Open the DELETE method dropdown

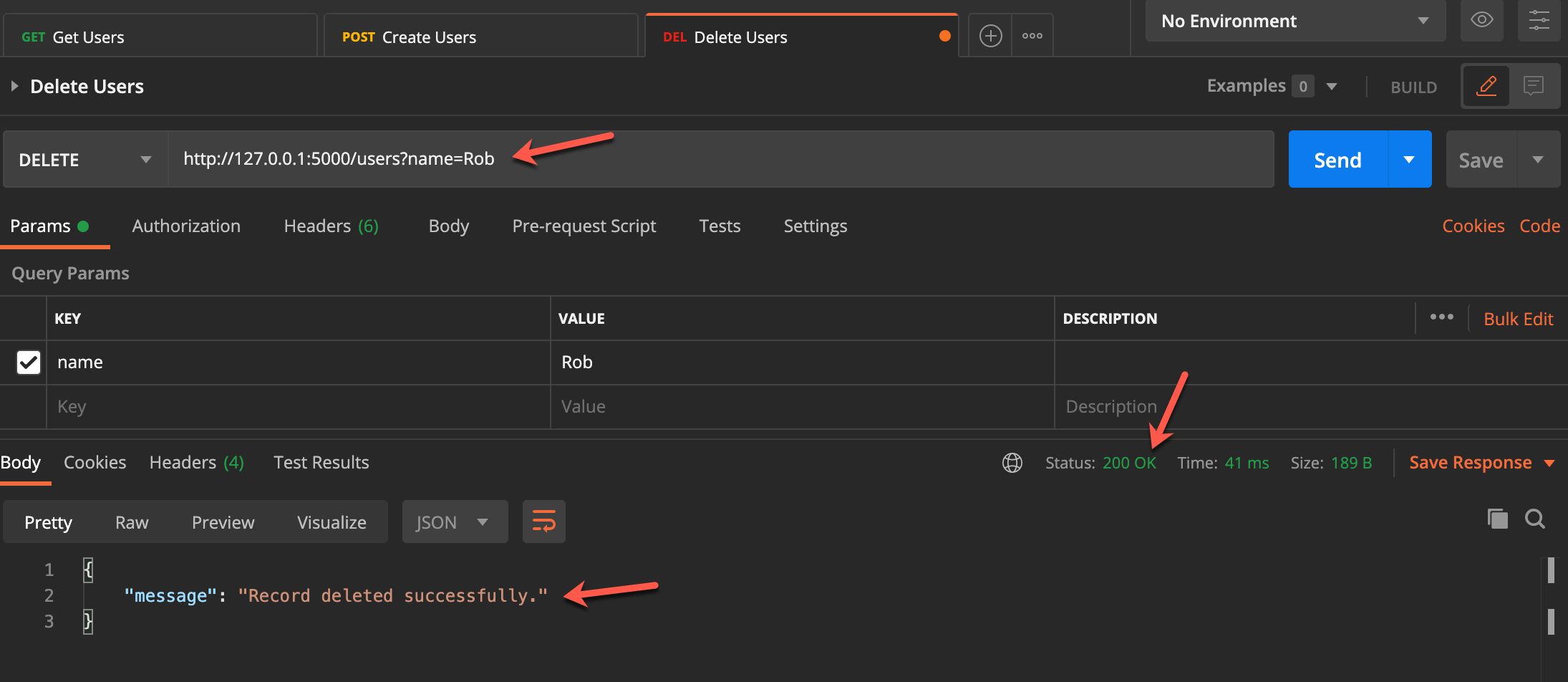point(146,159)
